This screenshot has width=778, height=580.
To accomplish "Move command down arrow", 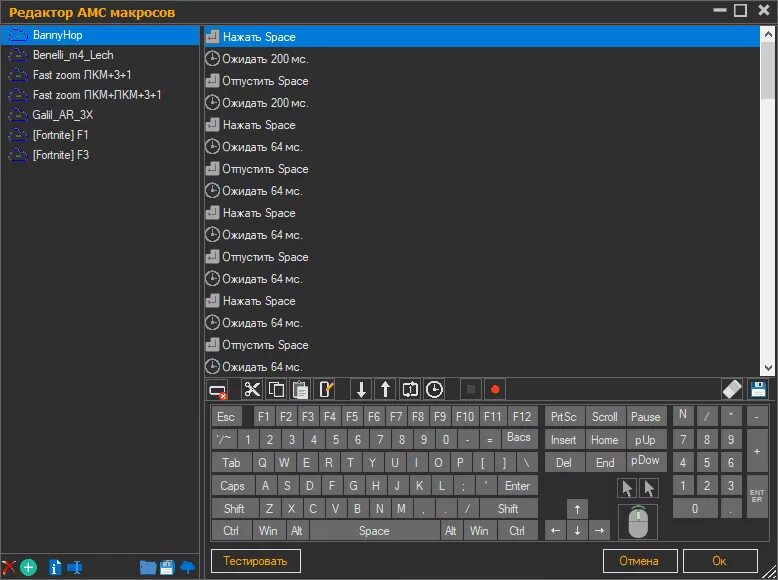I will coord(361,389).
